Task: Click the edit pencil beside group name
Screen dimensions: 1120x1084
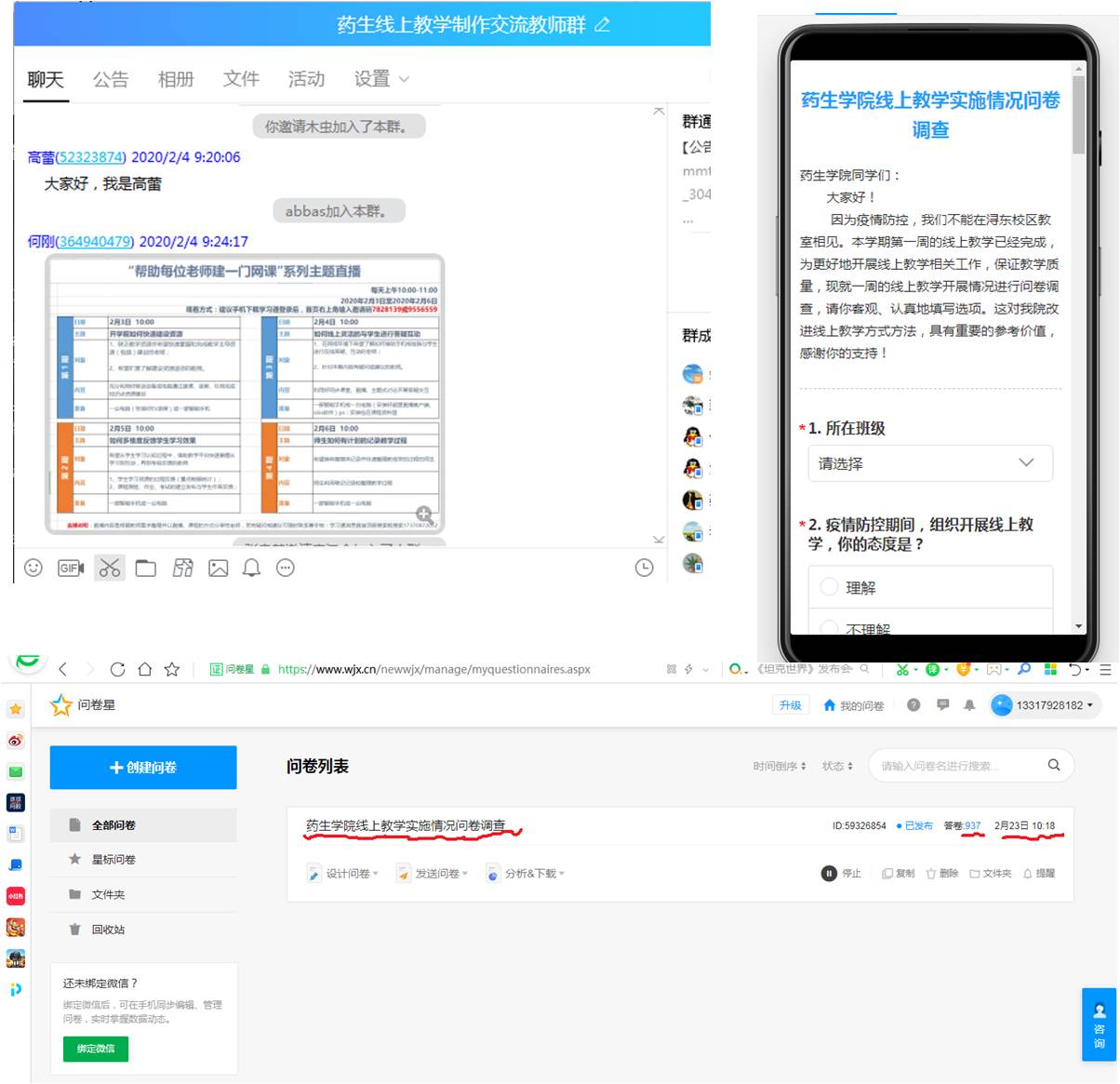Action: [602, 25]
